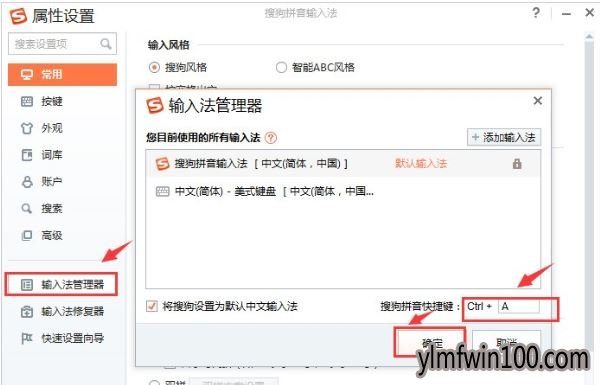This screenshot has width=600, height=385.
Task: Open the 外观 settings tab
Action: click(62, 128)
